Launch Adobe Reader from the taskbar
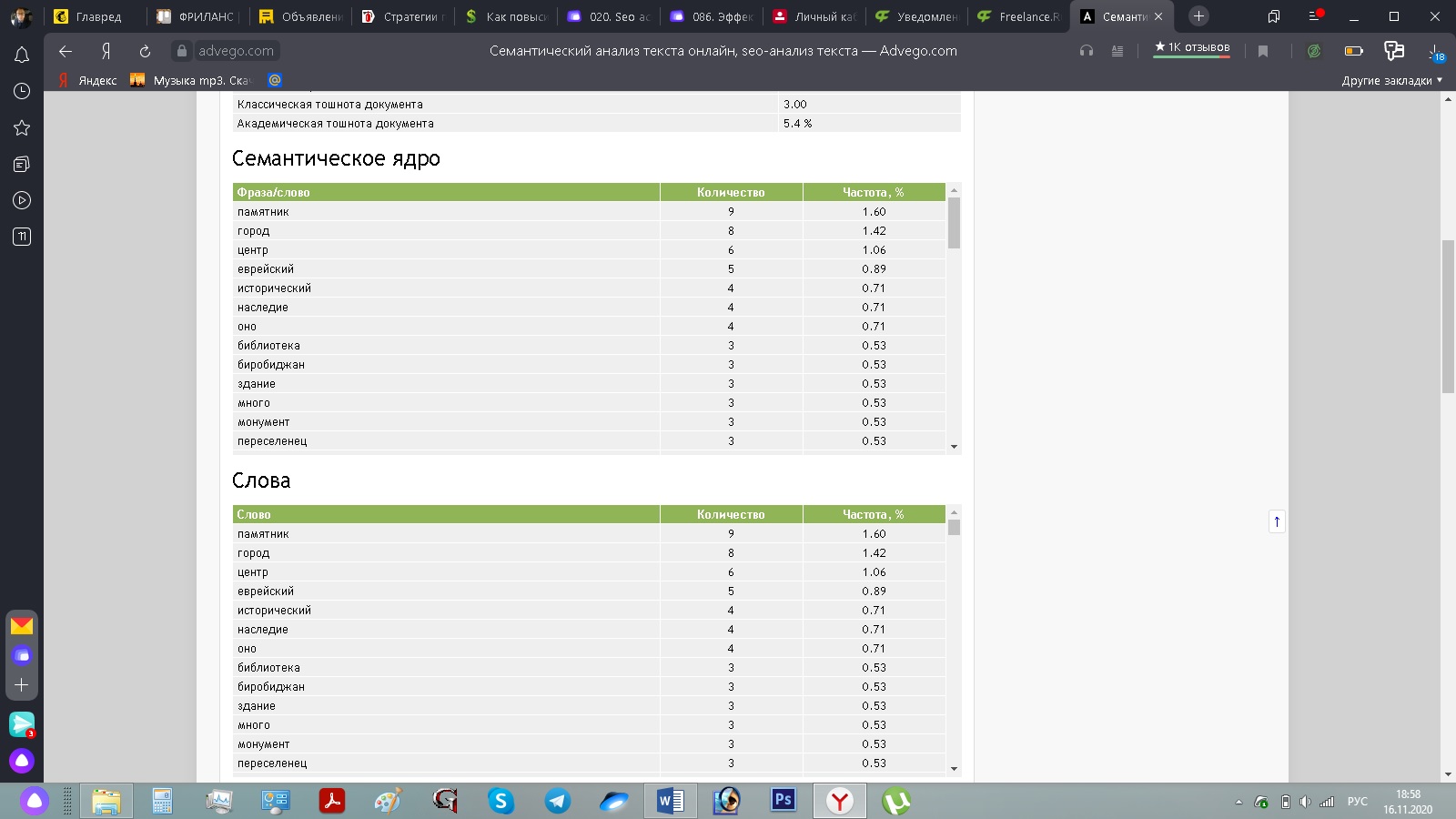 coord(332,801)
